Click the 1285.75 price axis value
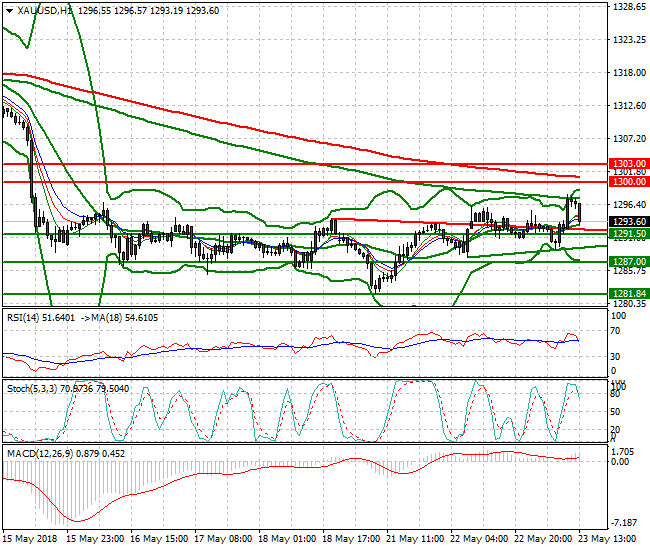This screenshot has width=650, height=550. 629,271
